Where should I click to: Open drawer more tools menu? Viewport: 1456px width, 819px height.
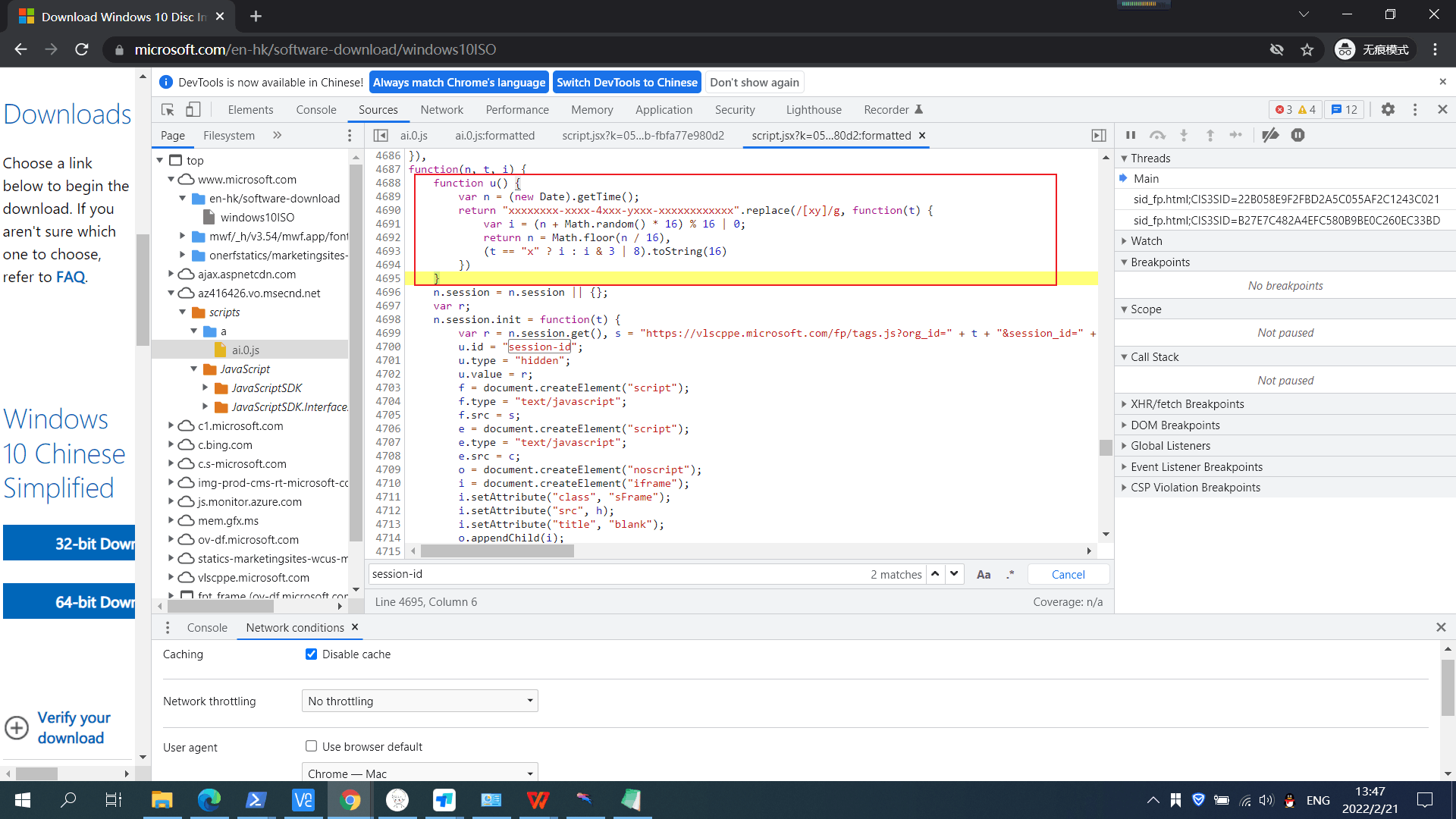pyautogui.click(x=168, y=628)
